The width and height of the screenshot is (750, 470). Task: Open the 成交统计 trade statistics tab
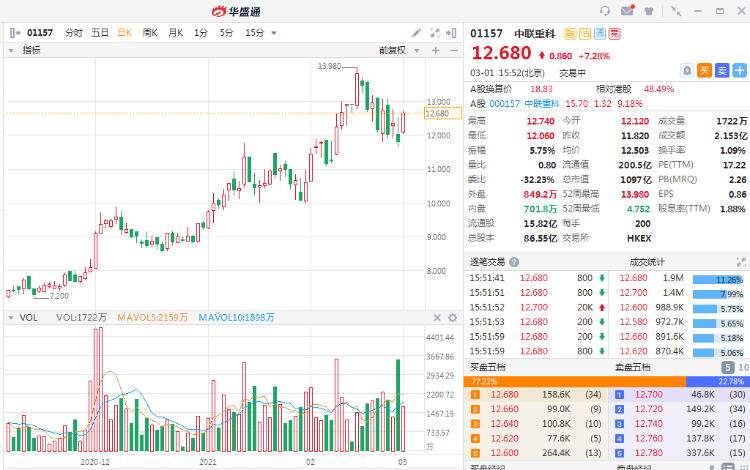point(647,262)
